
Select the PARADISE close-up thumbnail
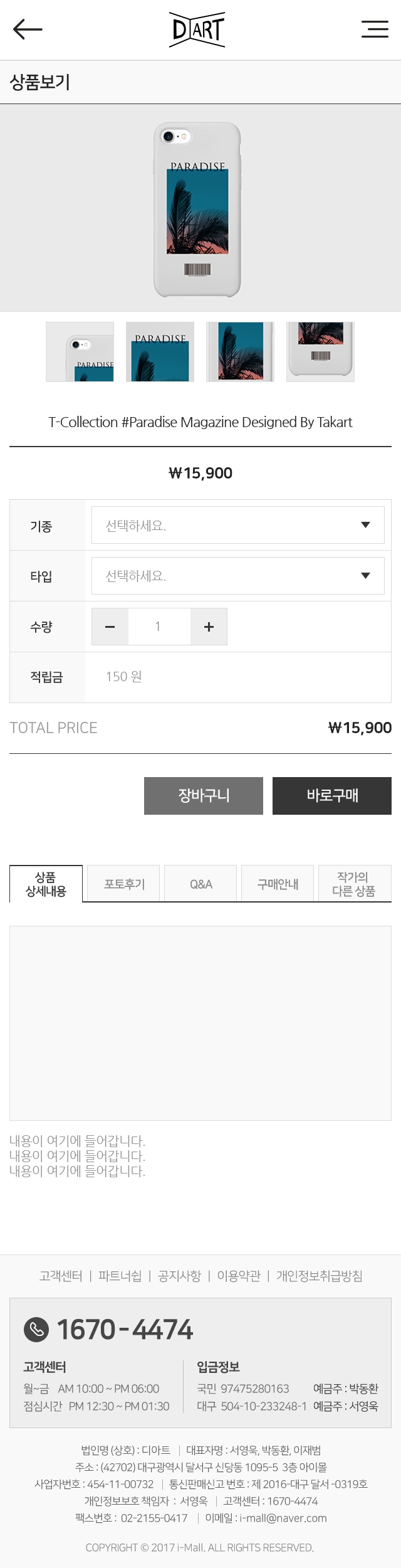[160, 352]
